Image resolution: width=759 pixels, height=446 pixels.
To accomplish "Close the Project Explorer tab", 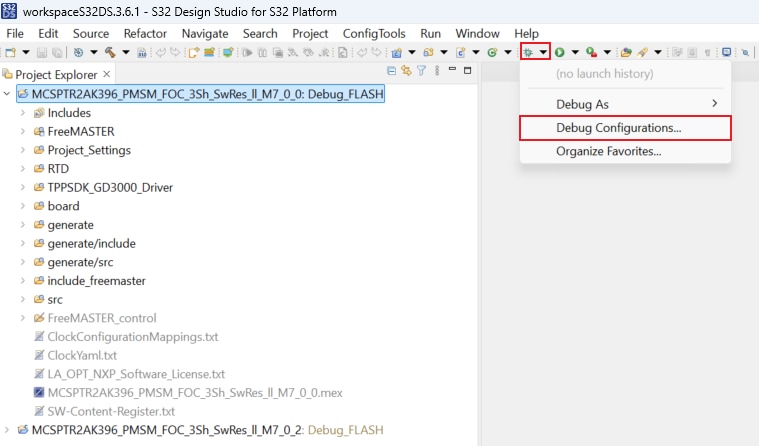I will point(107,74).
